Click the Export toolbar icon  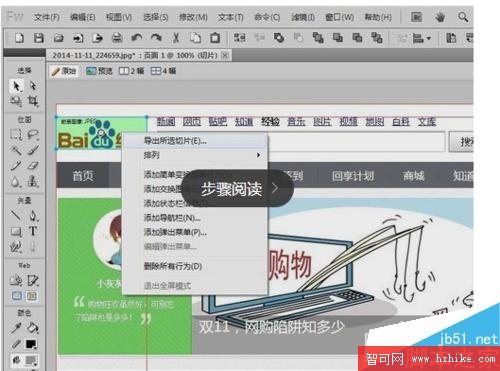click(97, 38)
